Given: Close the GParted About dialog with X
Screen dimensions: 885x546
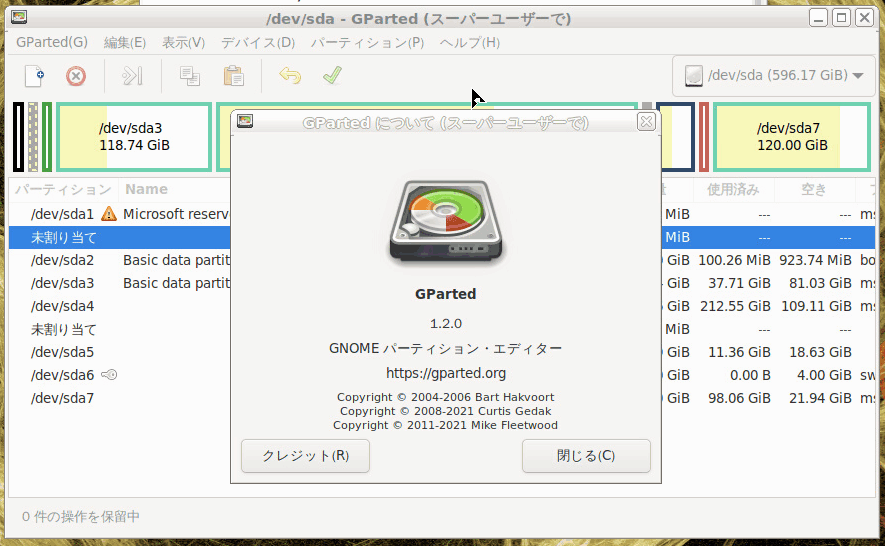Looking at the screenshot, I should (646, 121).
